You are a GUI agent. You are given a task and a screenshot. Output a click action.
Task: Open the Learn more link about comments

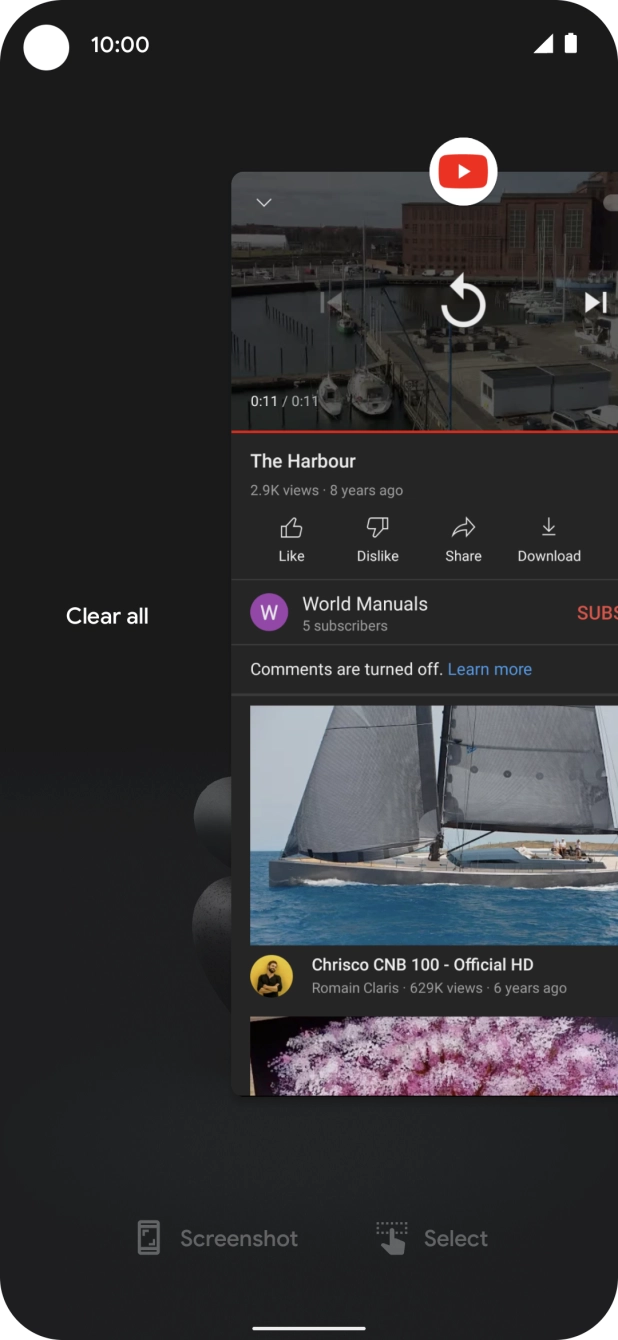(x=489, y=669)
